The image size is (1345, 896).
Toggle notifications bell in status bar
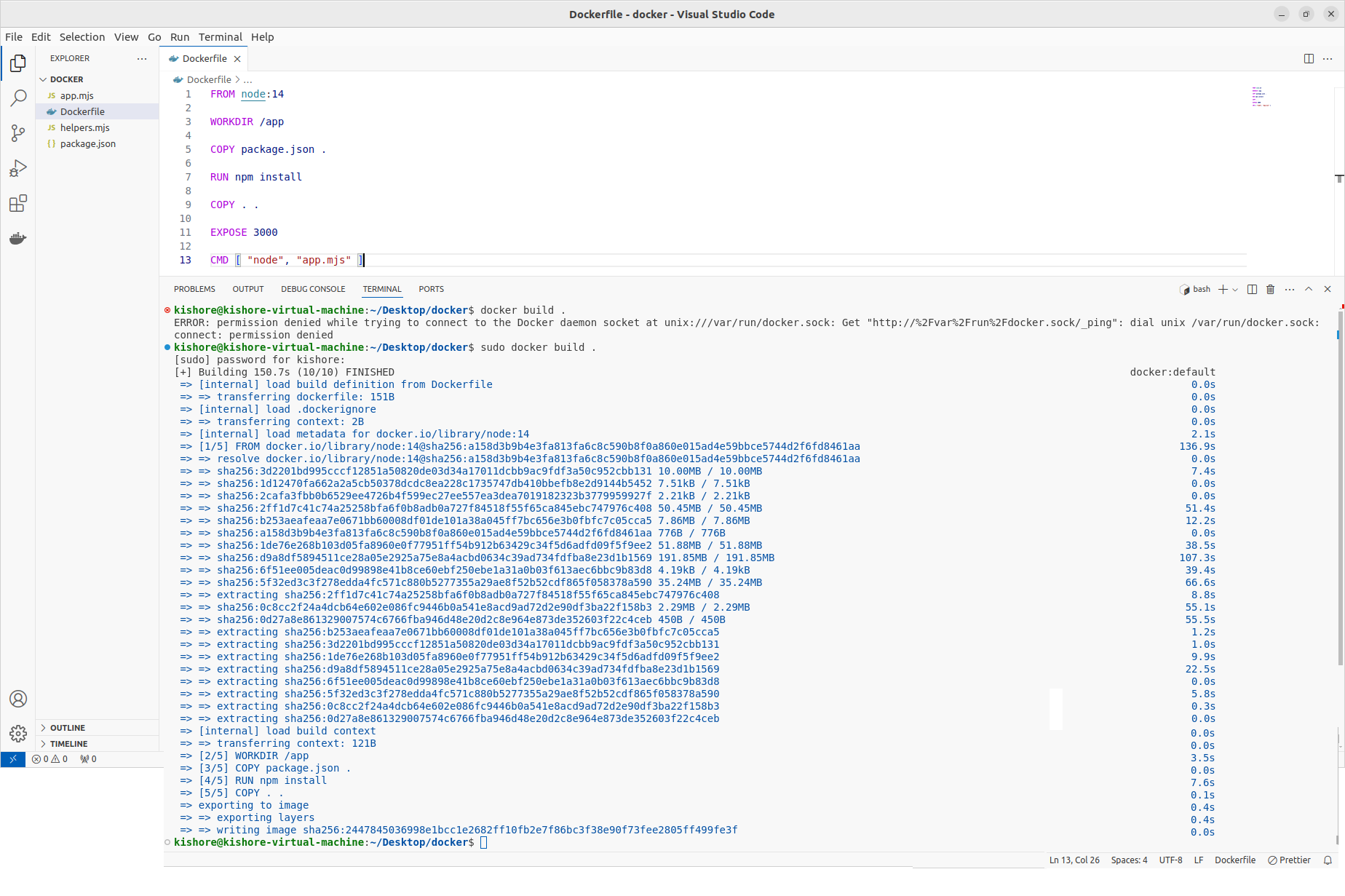1328,860
